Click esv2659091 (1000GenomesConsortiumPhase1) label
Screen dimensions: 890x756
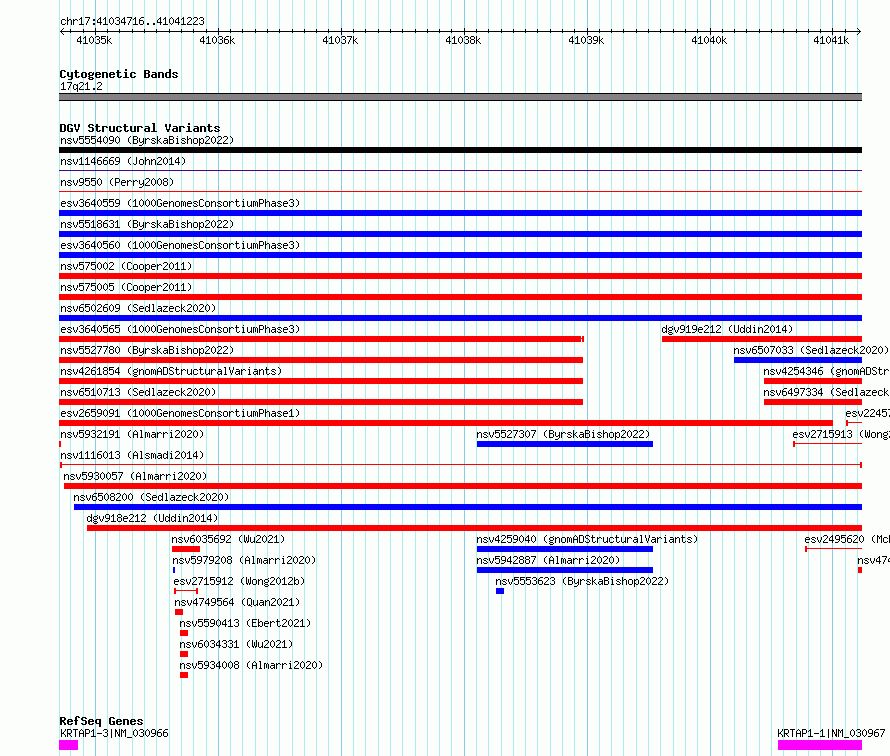pos(180,413)
